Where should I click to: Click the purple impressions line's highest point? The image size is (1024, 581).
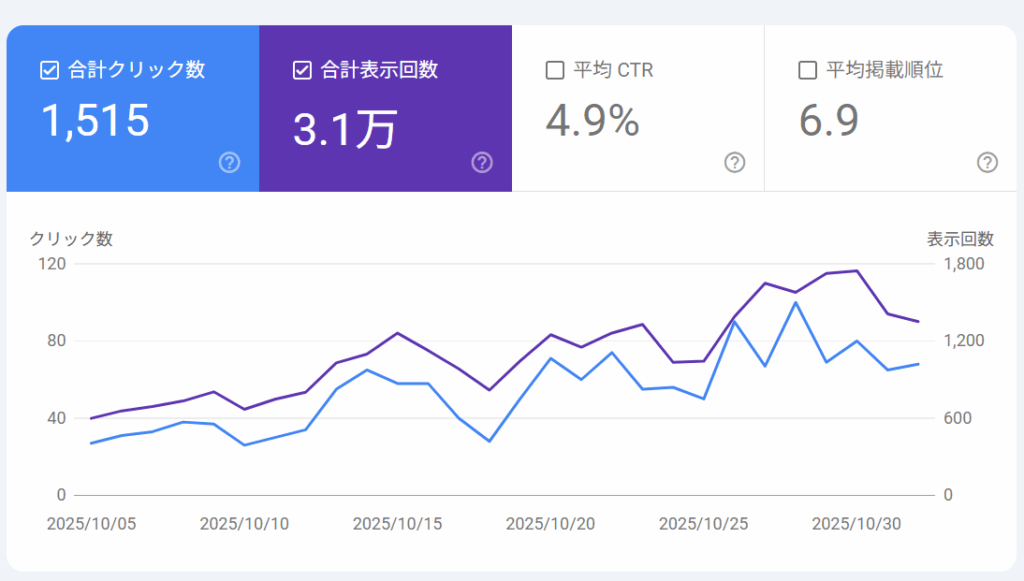coord(857,271)
